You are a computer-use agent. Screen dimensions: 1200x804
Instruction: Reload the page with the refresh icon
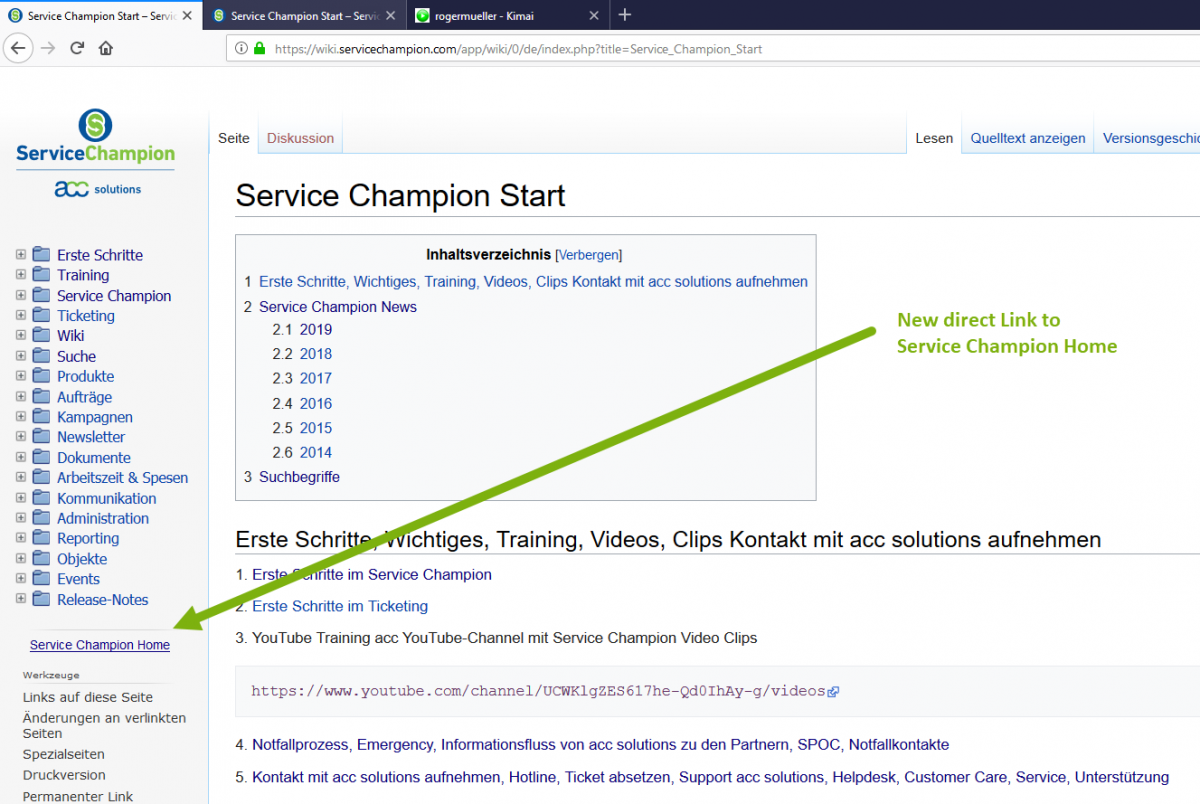coord(77,47)
